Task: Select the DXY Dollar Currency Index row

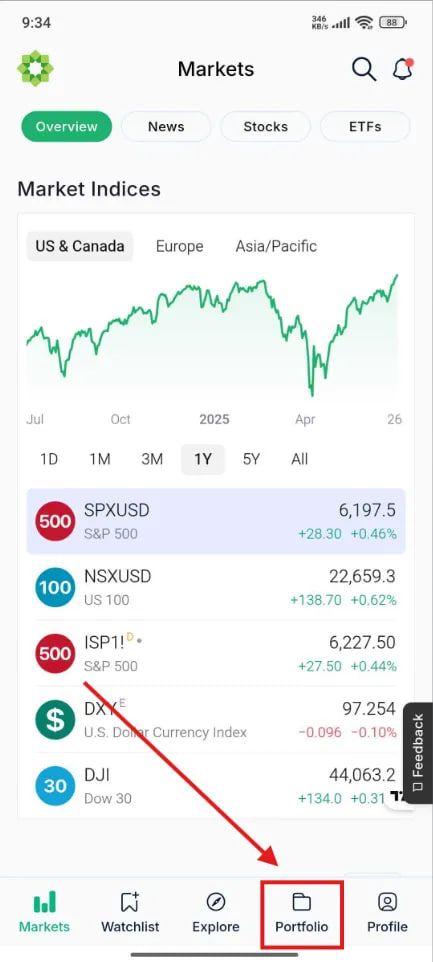Action: [x=216, y=720]
